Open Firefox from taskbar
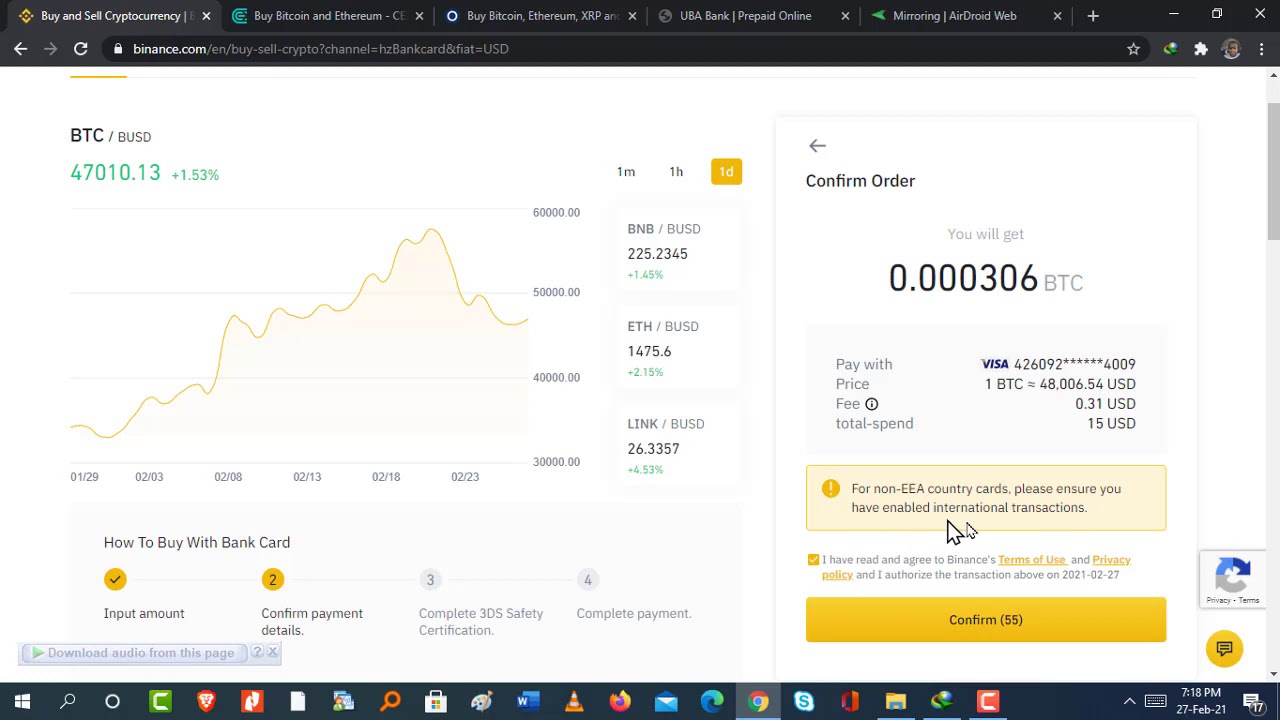 [620, 702]
